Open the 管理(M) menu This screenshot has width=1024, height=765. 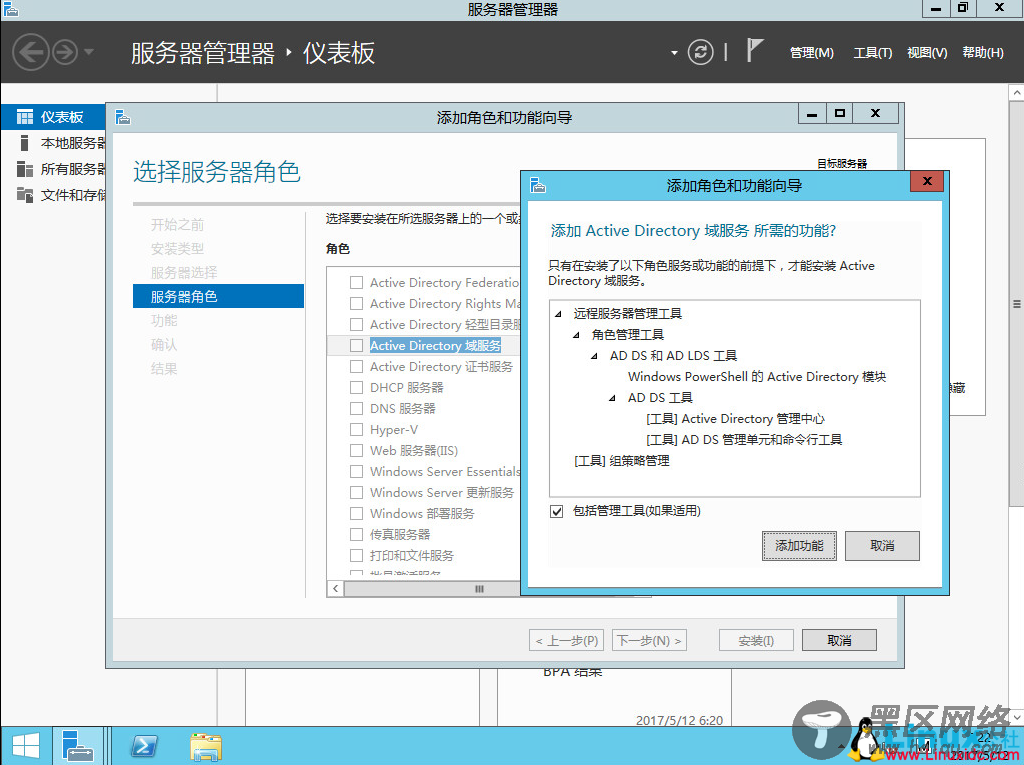pos(812,53)
